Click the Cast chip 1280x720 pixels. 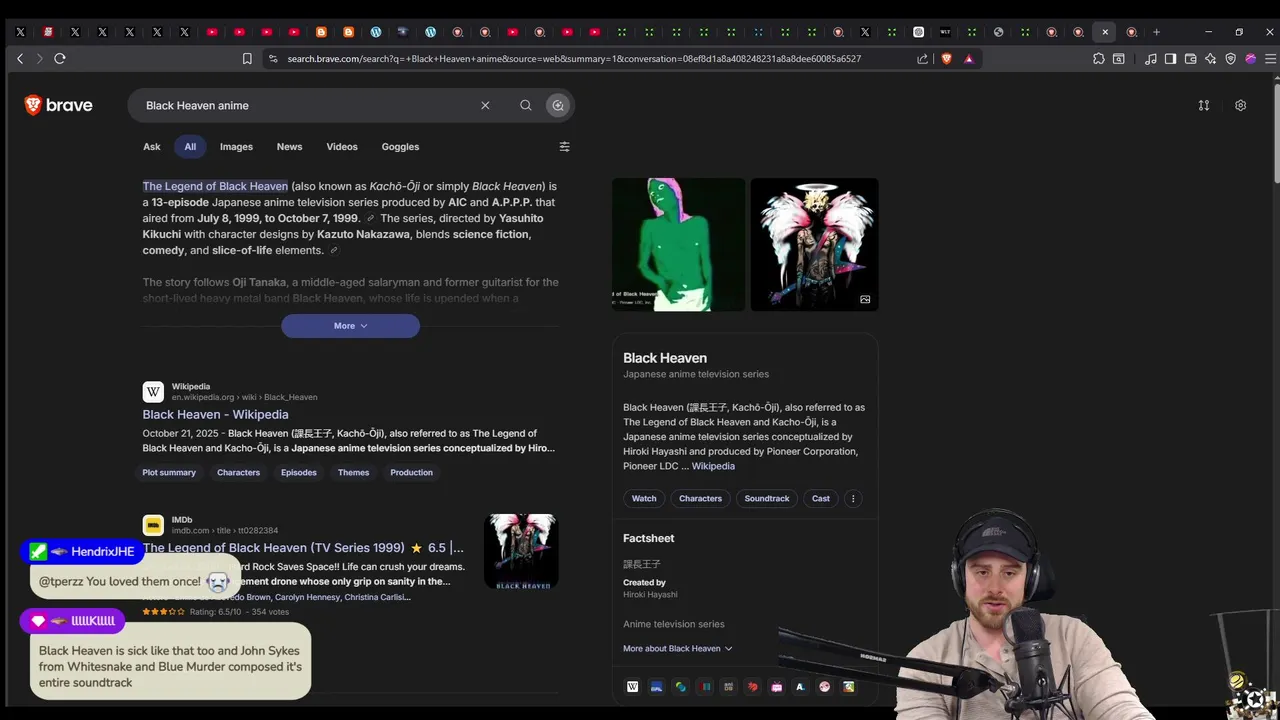821,498
